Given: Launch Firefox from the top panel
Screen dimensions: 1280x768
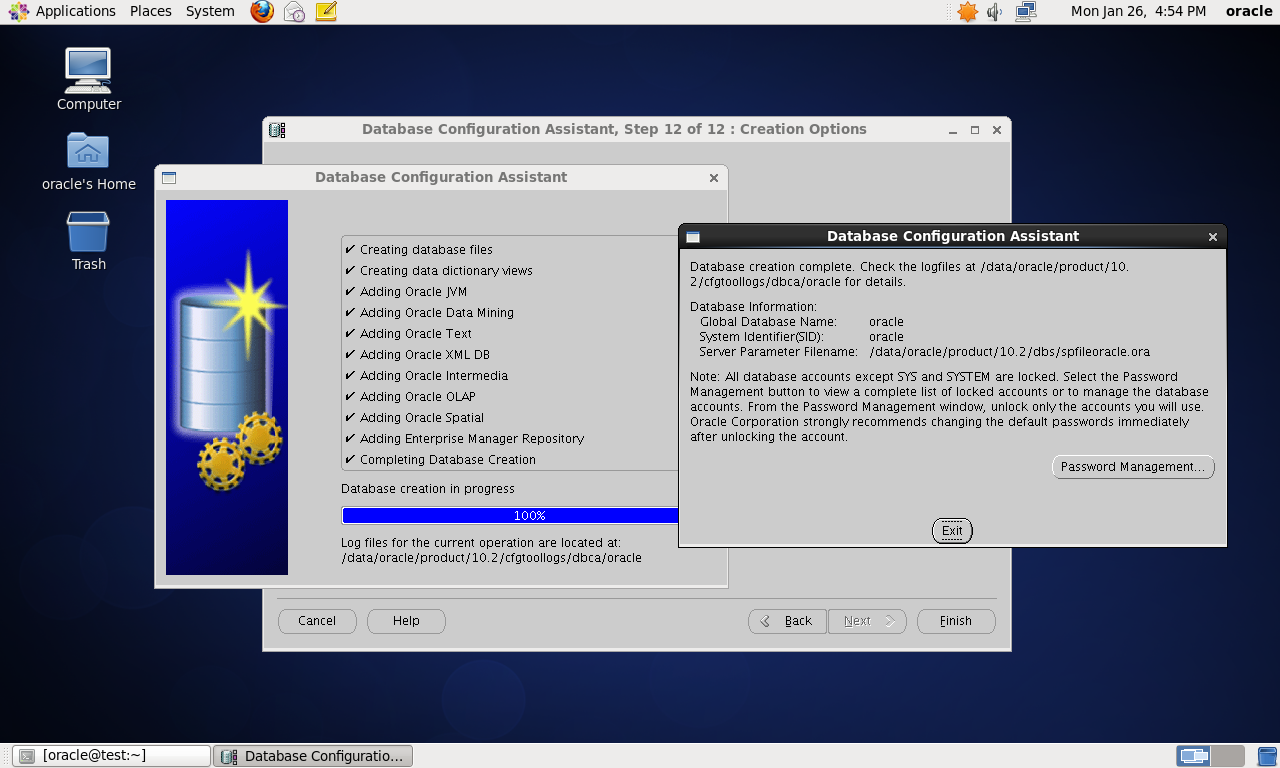Looking at the screenshot, I should tap(262, 12).
